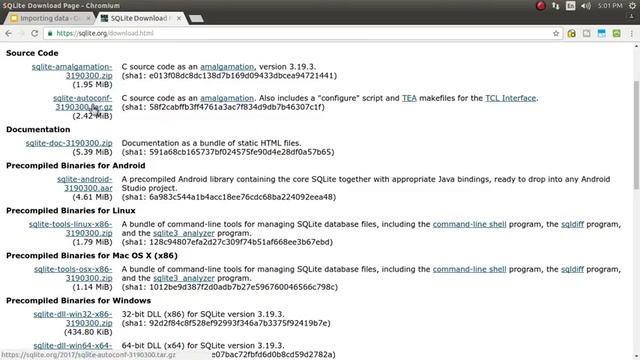Bookmark this page with the star icon
640x360 pixels.
(556, 33)
